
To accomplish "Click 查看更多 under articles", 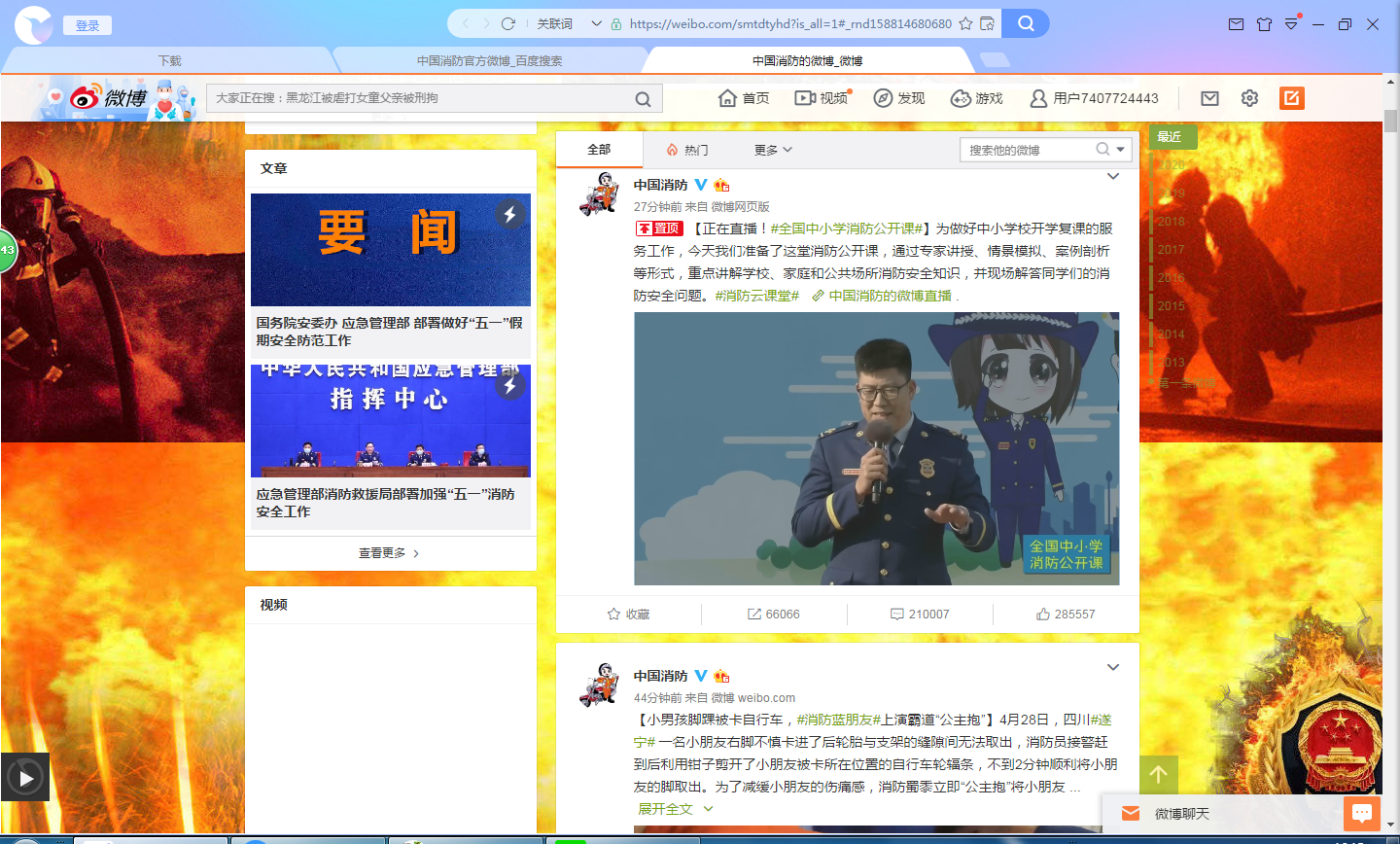I will click(389, 553).
